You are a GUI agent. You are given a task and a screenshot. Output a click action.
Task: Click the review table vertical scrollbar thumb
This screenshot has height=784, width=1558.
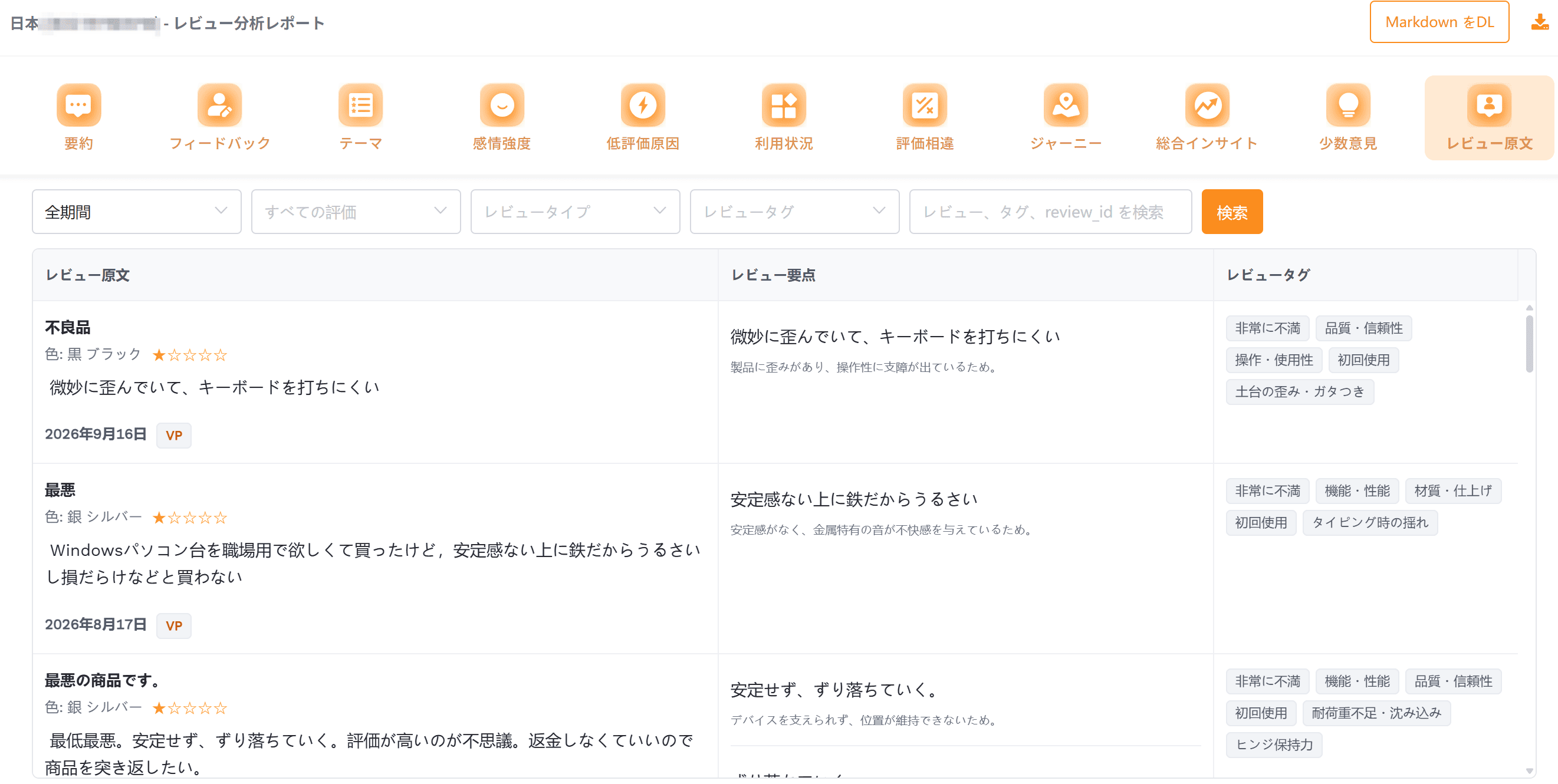click(x=1530, y=343)
